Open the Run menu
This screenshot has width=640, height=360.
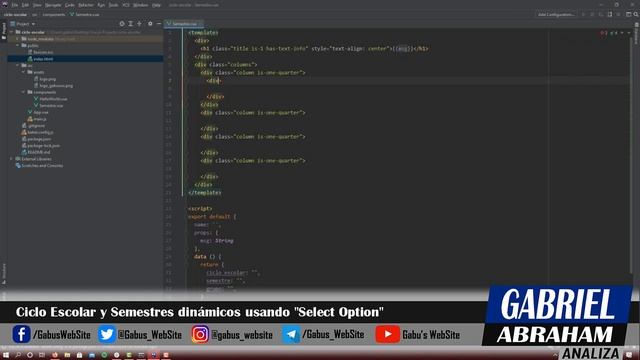click(101, 5)
